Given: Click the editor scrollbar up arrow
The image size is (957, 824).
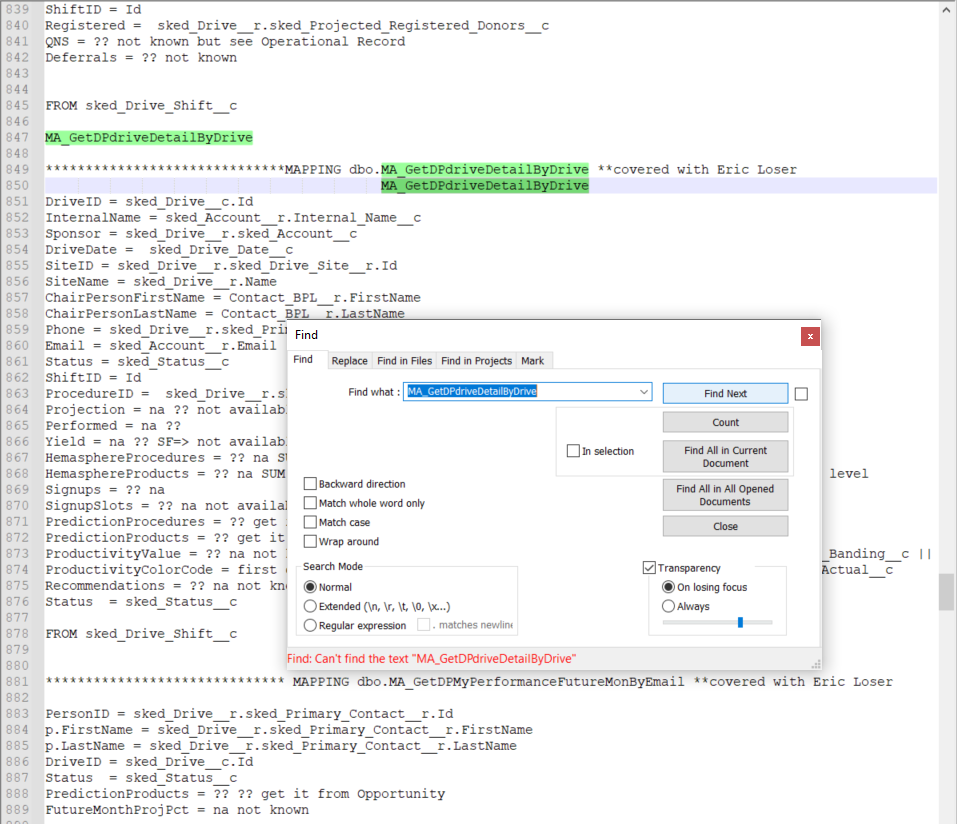Looking at the screenshot, I should tap(946, 9).
